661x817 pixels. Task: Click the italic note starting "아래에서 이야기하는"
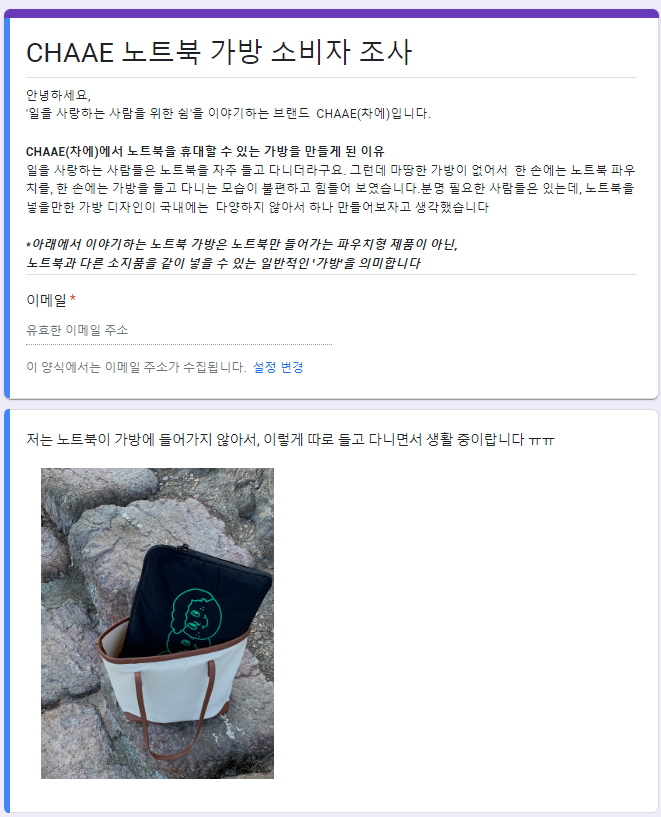click(x=242, y=244)
